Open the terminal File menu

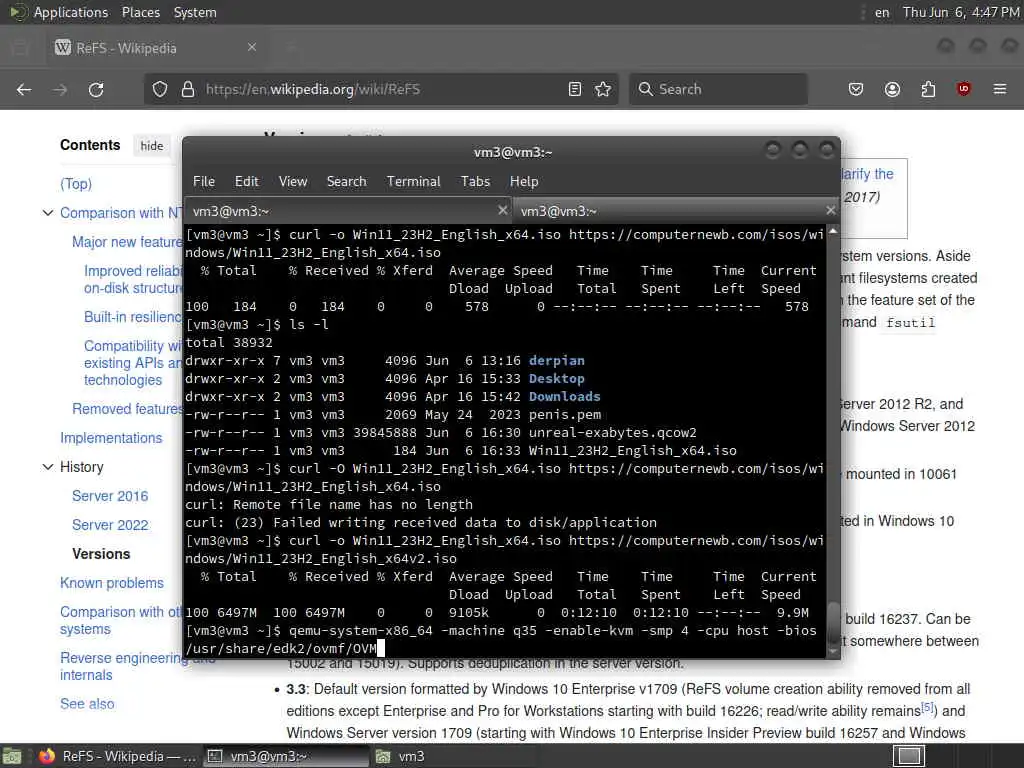point(204,182)
